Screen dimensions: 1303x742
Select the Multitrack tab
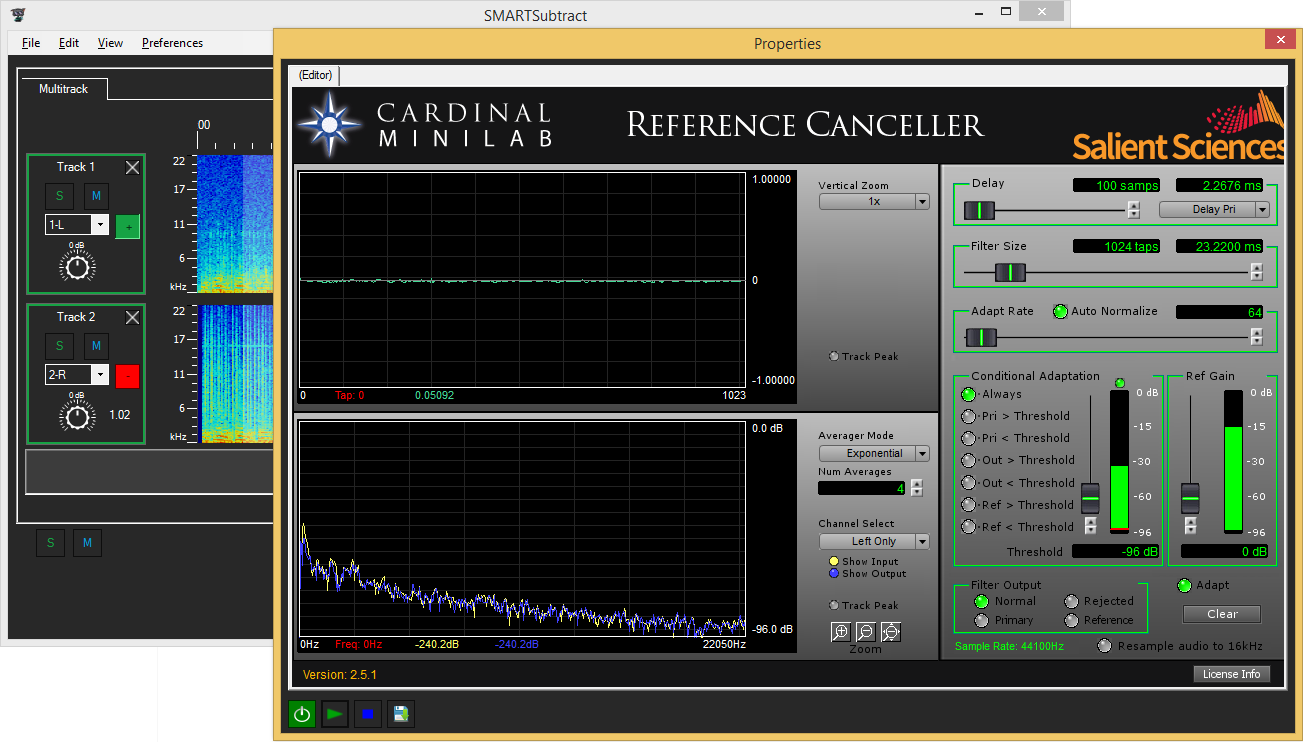click(x=63, y=89)
